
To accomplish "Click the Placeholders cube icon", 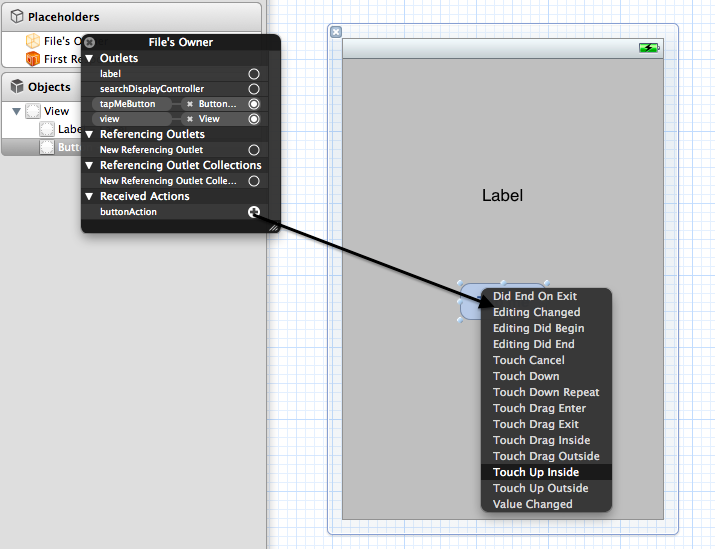I will [17, 16].
